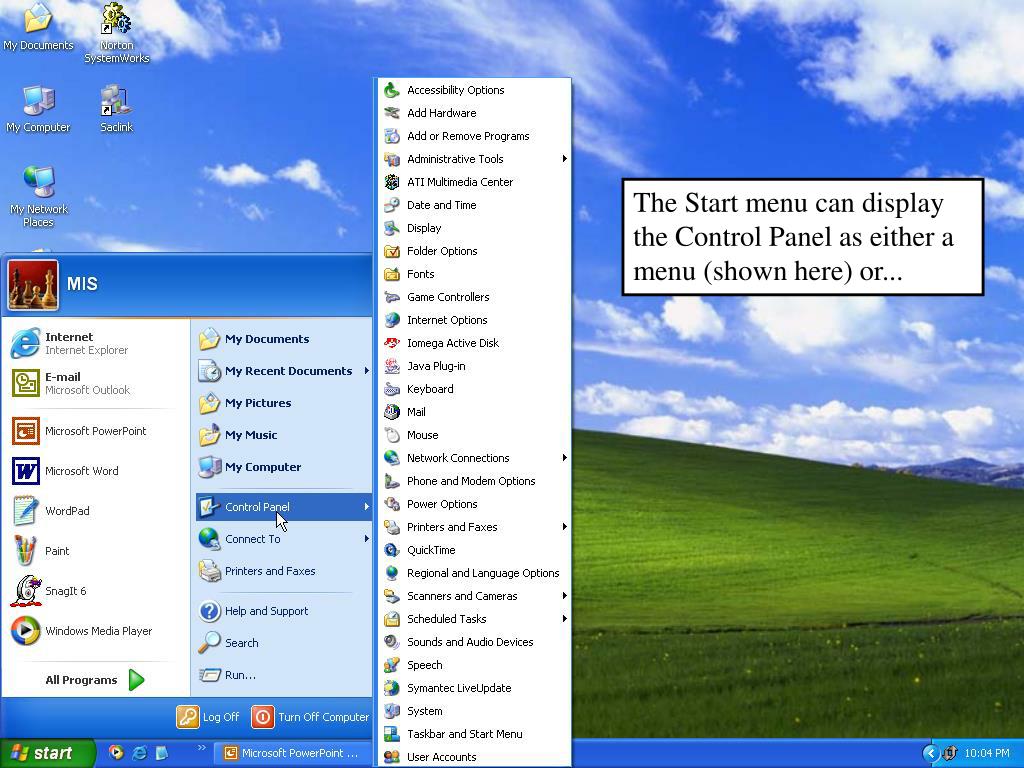The height and width of the screenshot is (768, 1024).
Task: Select Control Panel in the Start menu
Action: [283, 507]
